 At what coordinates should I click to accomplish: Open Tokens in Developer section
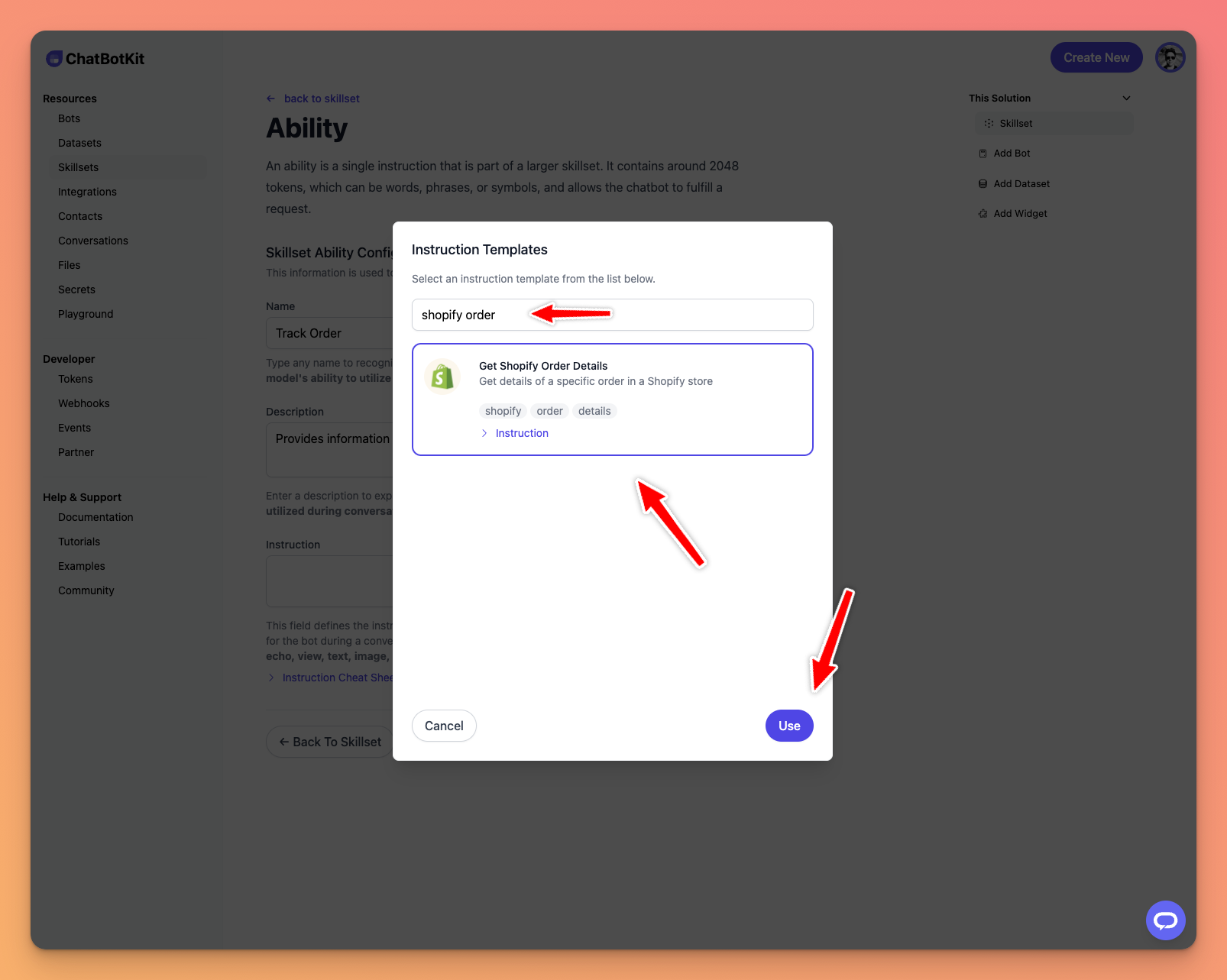(75, 379)
